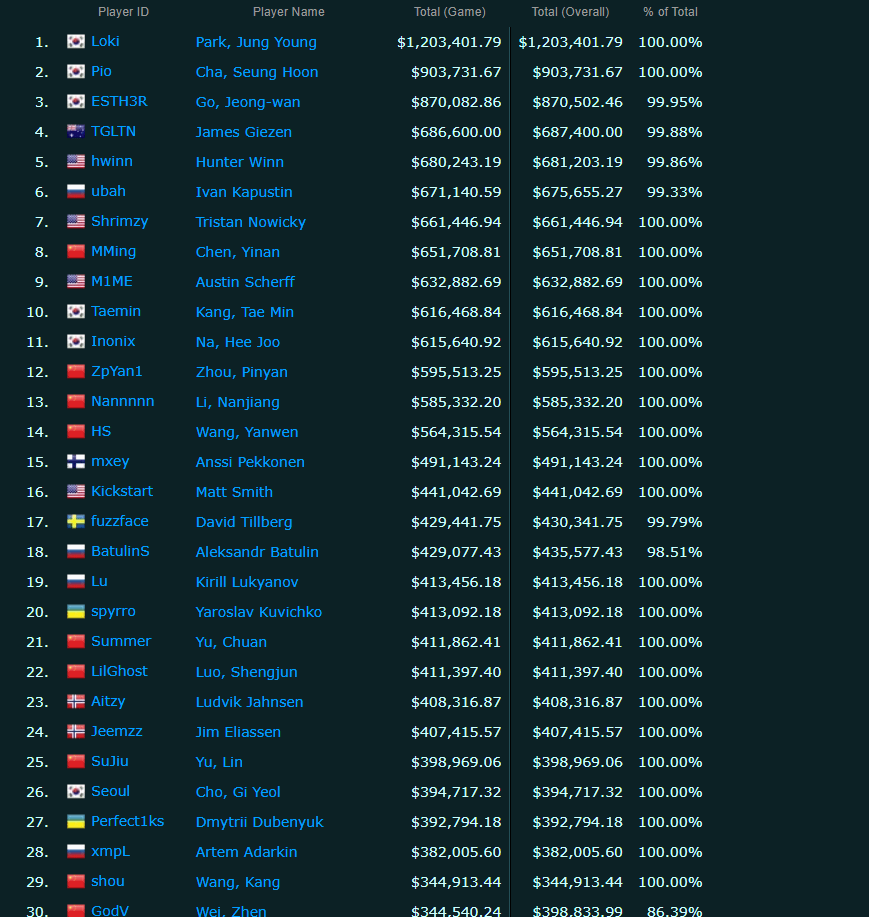Select player ID Kickstart

122,492
